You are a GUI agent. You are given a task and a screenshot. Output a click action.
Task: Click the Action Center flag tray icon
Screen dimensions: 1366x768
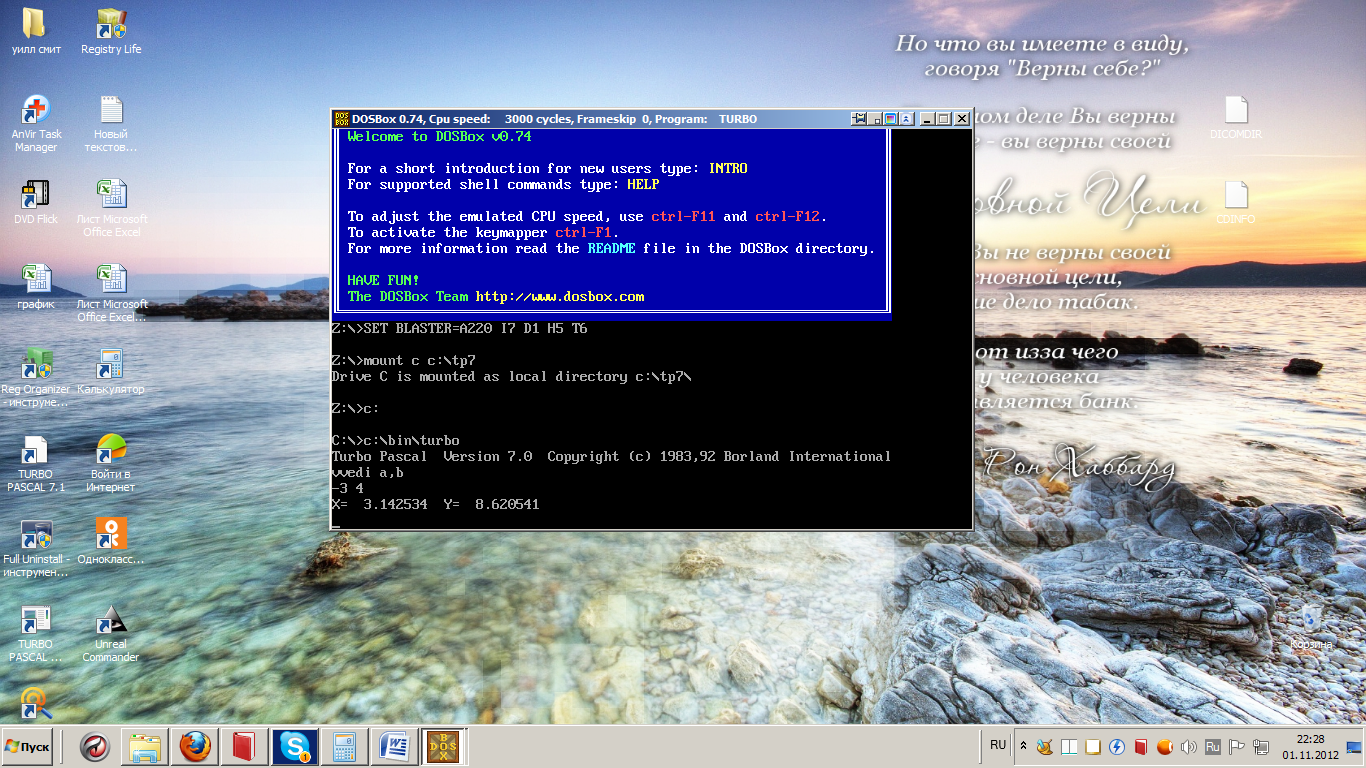1236,747
